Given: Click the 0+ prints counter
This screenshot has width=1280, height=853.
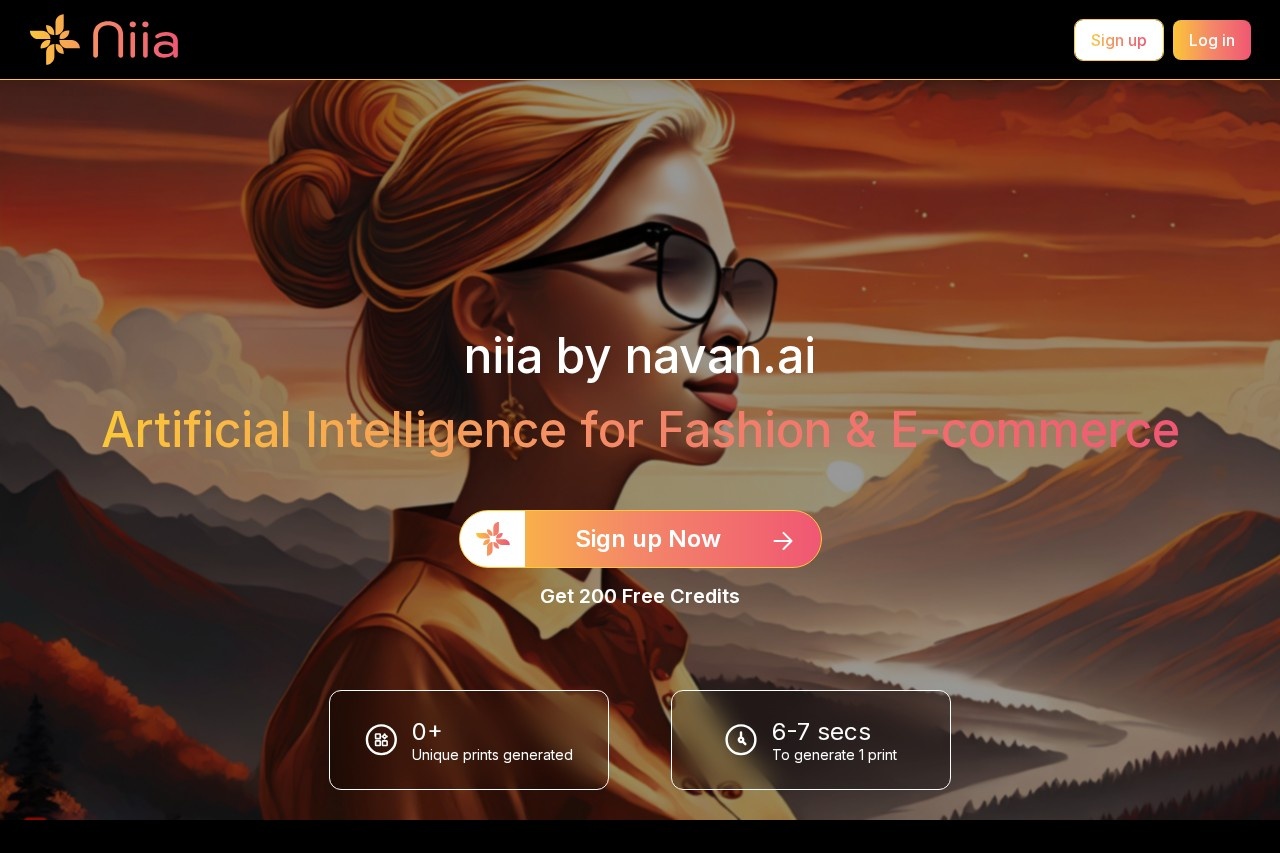Looking at the screenshot, I should click(427, 731).
